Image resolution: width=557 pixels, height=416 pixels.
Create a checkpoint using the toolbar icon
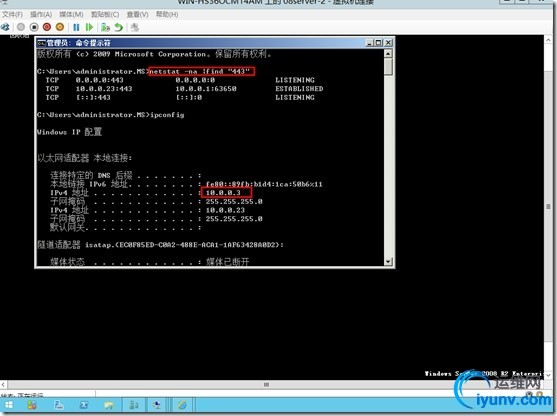coord(105,27)
